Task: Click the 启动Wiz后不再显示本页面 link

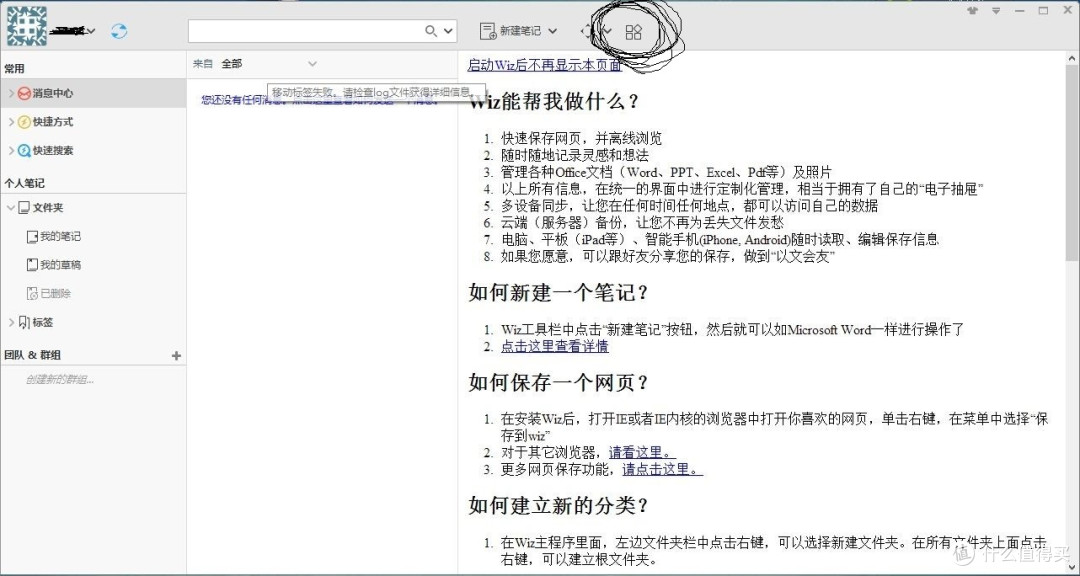Action: pos(544,65)
